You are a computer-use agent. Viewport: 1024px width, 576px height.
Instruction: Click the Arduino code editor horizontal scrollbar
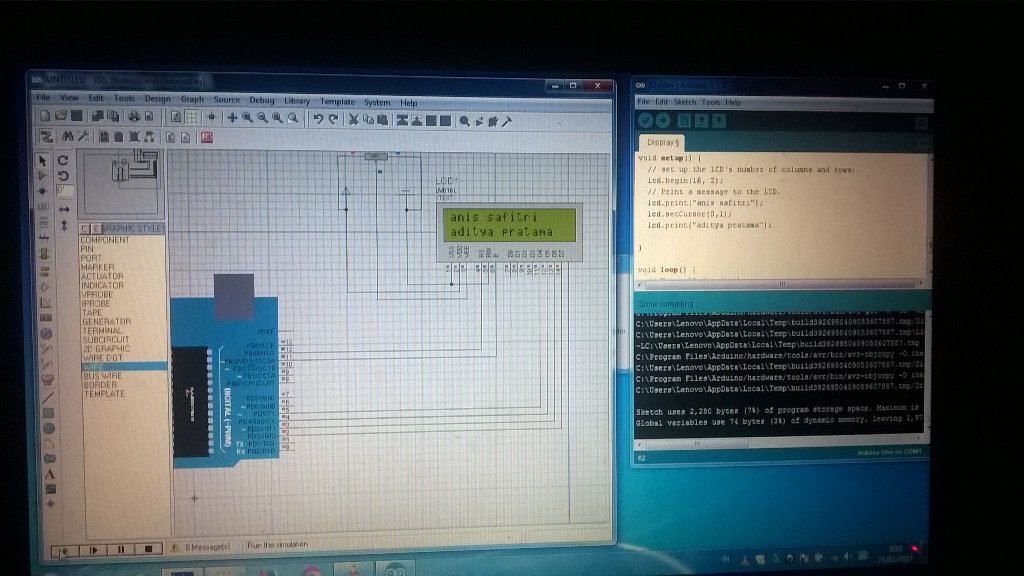[780, 283]
